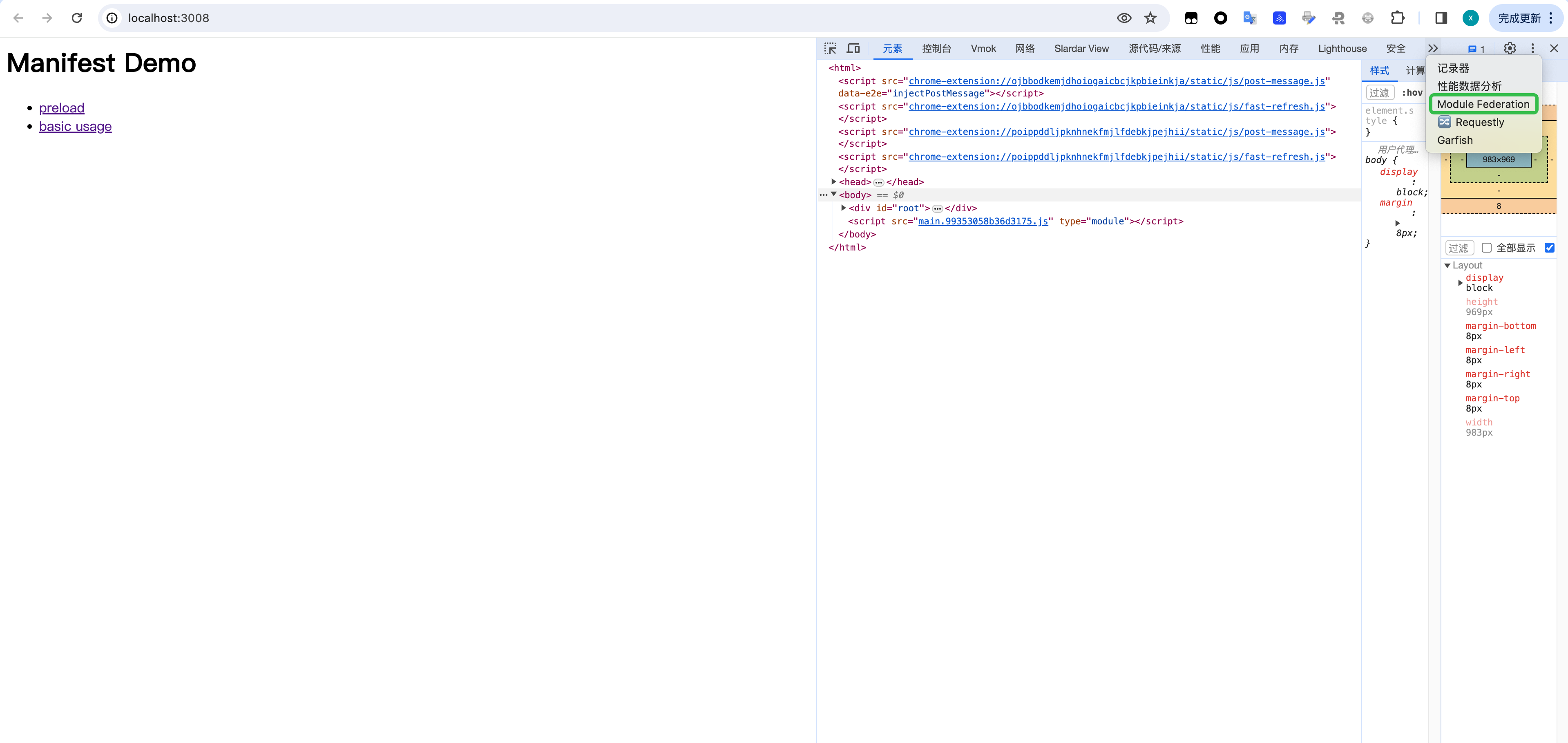The width and height of the screenshot is (1568, 743).
Task: Click the styles 过滤 filter input
Action: coord(1379,93)
